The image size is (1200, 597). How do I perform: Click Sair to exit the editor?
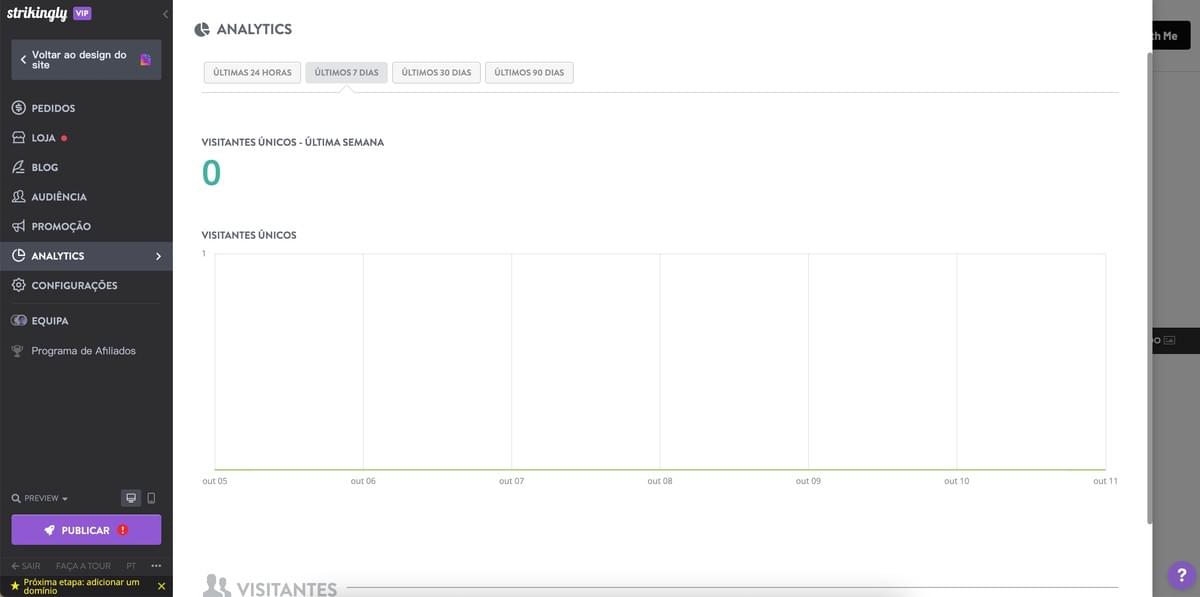pos(26,566)
